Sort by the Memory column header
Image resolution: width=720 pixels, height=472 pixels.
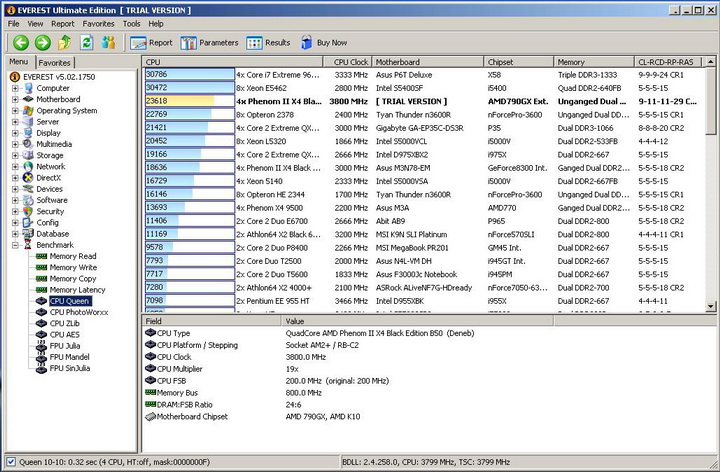pyautogui.click(x=593, y=62)
